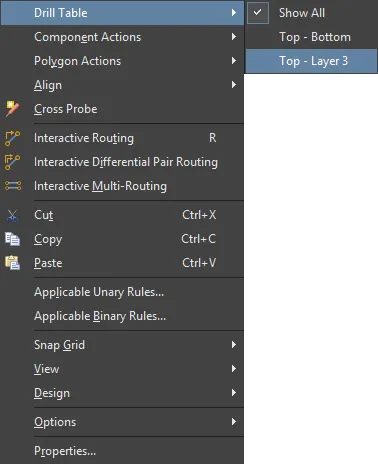Click the Interactive Multi-Routing icon
Screen dimensions: 378x464
click(x=13, y=186)
